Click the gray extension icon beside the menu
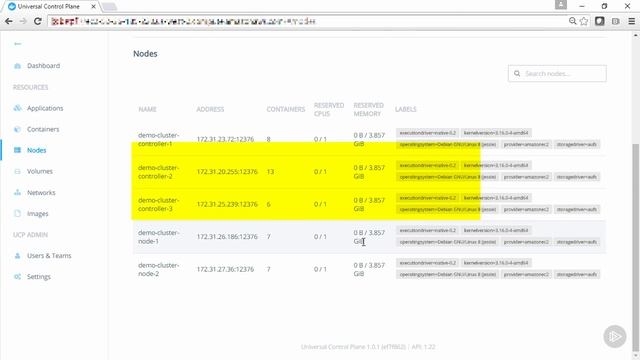 point(616,21)
